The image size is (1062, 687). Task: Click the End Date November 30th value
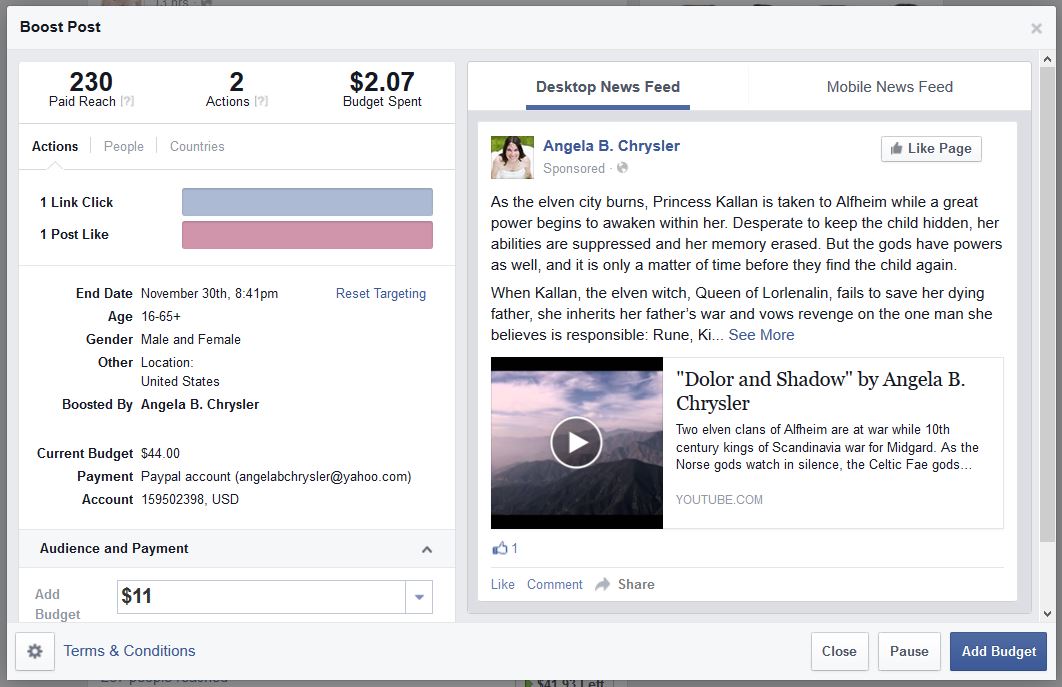pos(209,293)
